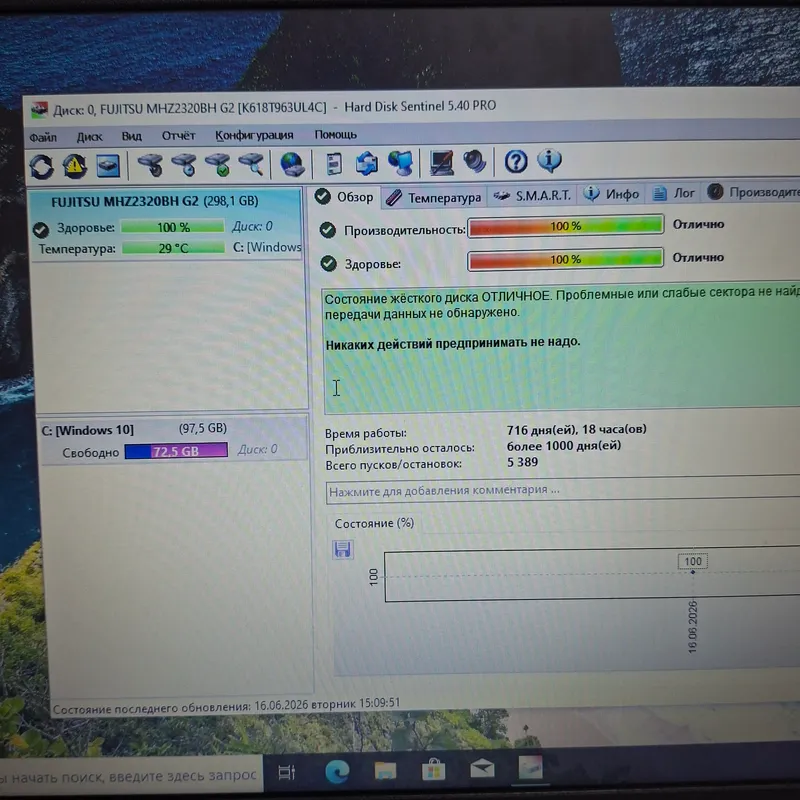Click the disk with magnifying glass icon
Screen dimensions: 800x800
tap(252, 165)
